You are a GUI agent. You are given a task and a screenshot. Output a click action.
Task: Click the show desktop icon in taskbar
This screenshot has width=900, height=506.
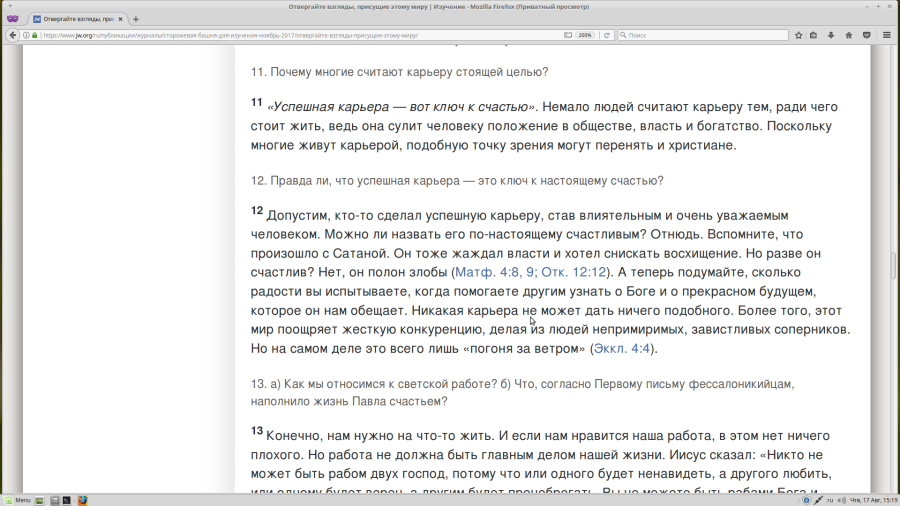(39, 500)
